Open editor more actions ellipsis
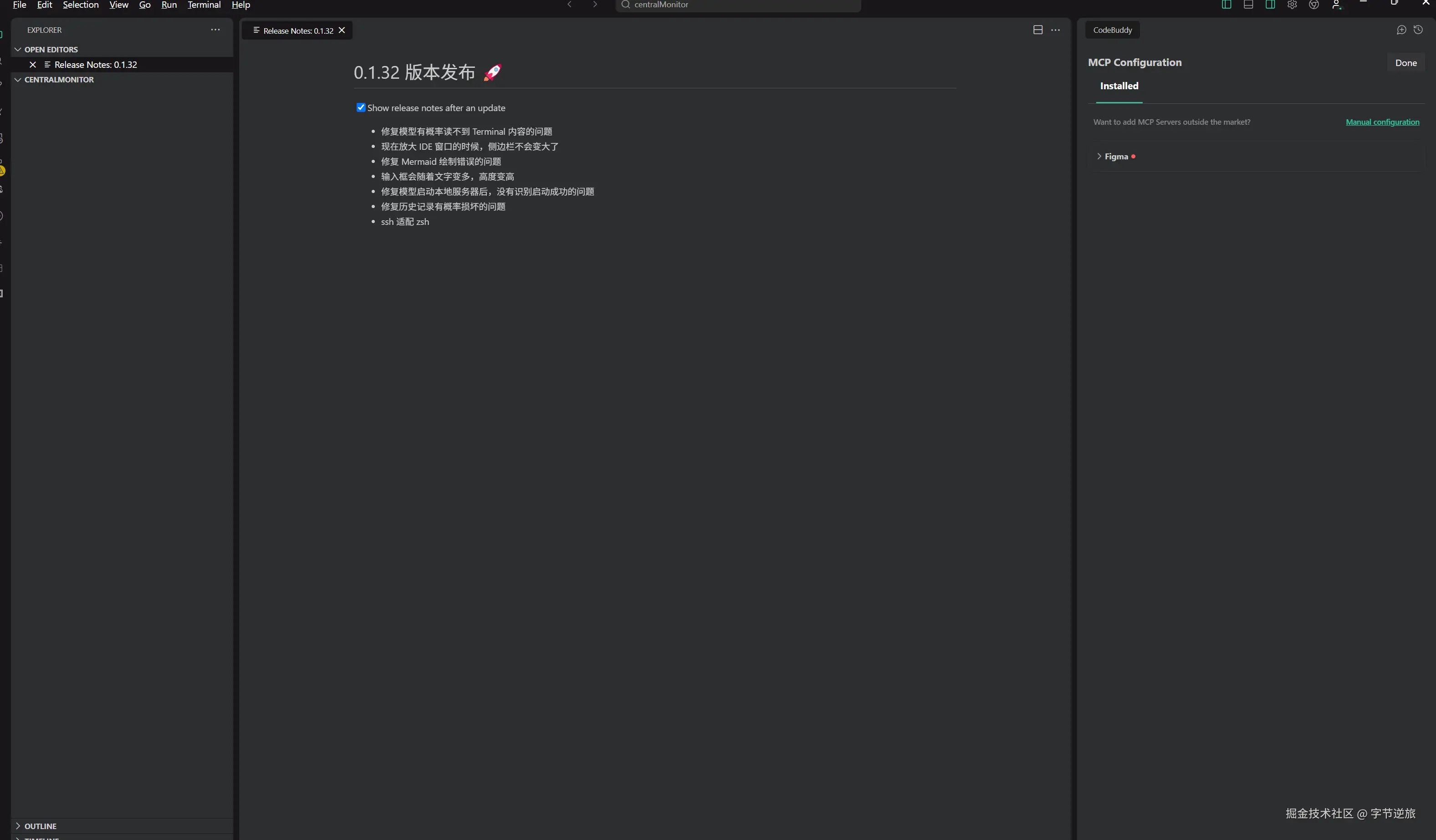 coord(1055,30)
